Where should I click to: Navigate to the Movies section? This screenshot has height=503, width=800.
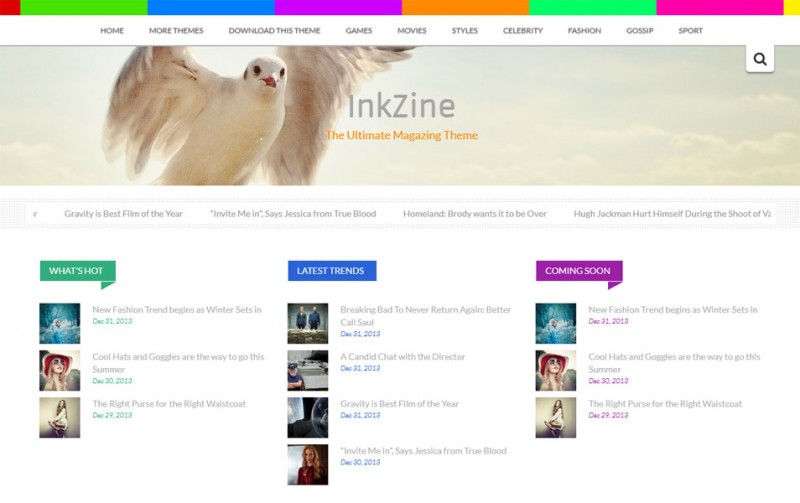coord(412,31)
